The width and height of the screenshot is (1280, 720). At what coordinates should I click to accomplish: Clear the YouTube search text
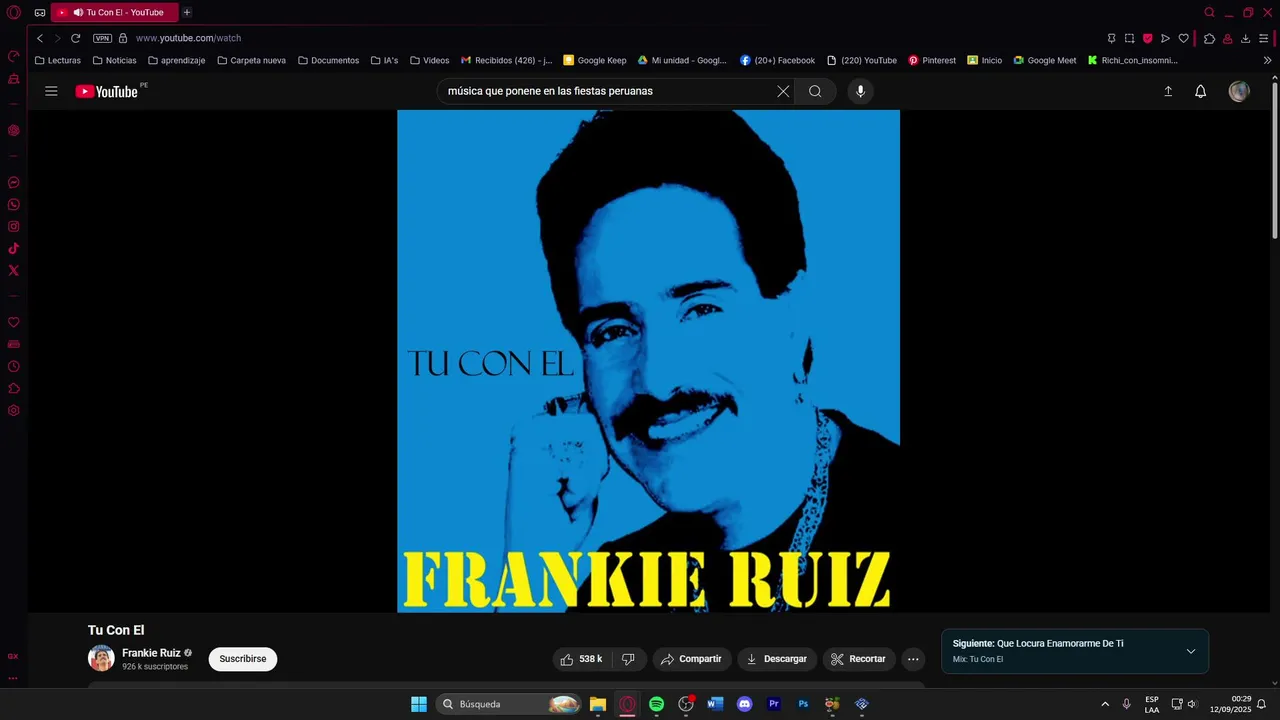(x=783, y=91)
